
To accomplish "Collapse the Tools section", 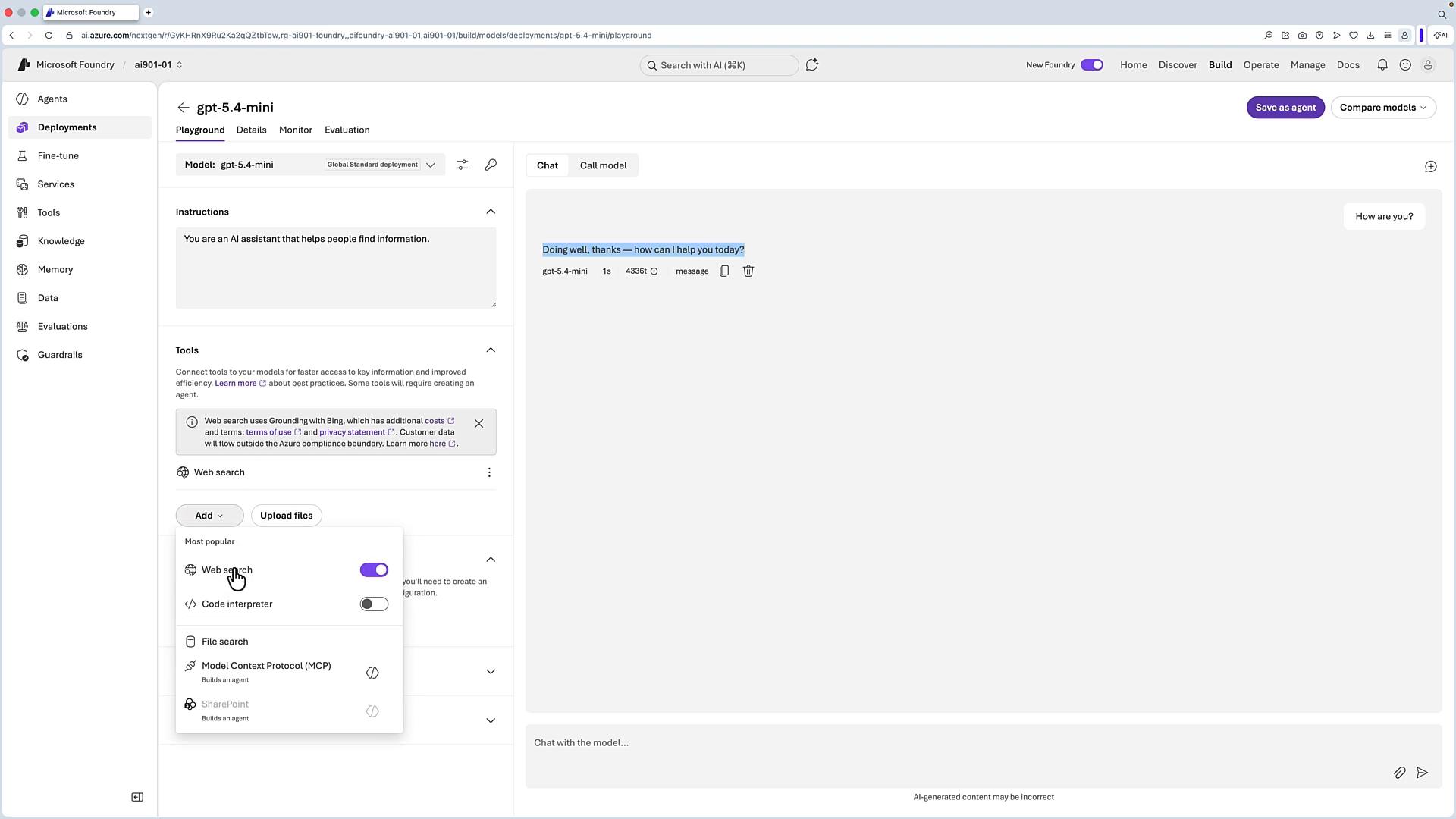I will tap(491, 350).
